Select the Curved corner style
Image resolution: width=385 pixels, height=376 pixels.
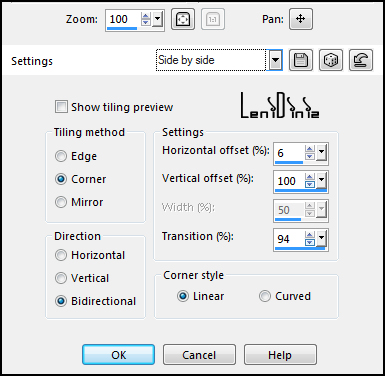coord(265,296)
